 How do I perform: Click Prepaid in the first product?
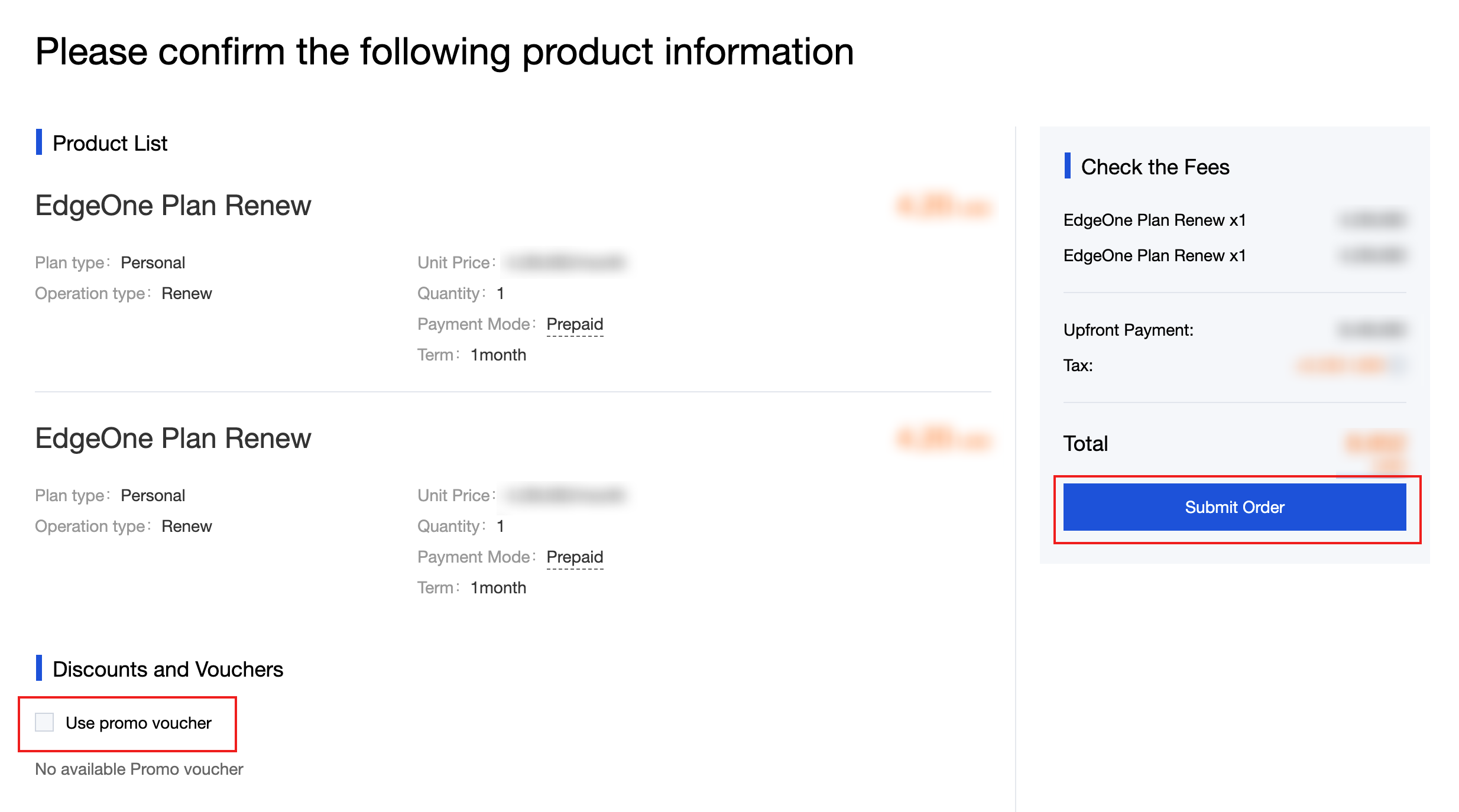point(575,324)
